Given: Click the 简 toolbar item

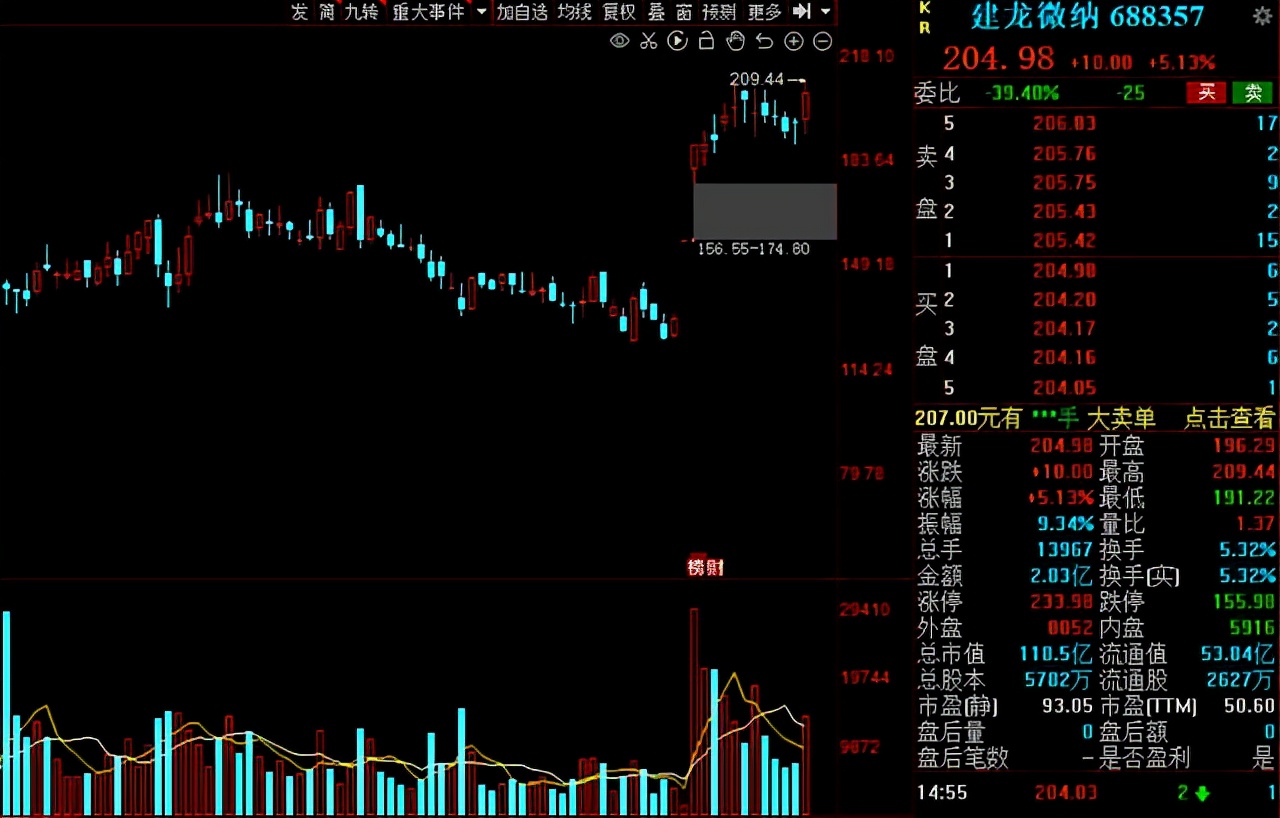Looking at the screenshot, I should [327, 12].
